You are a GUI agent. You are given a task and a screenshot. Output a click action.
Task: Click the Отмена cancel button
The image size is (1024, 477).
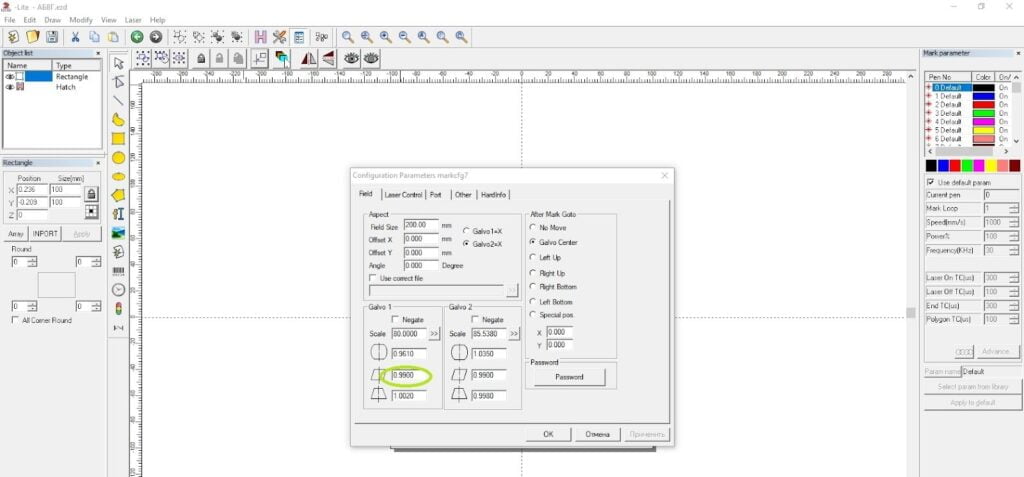click(598, 435)
